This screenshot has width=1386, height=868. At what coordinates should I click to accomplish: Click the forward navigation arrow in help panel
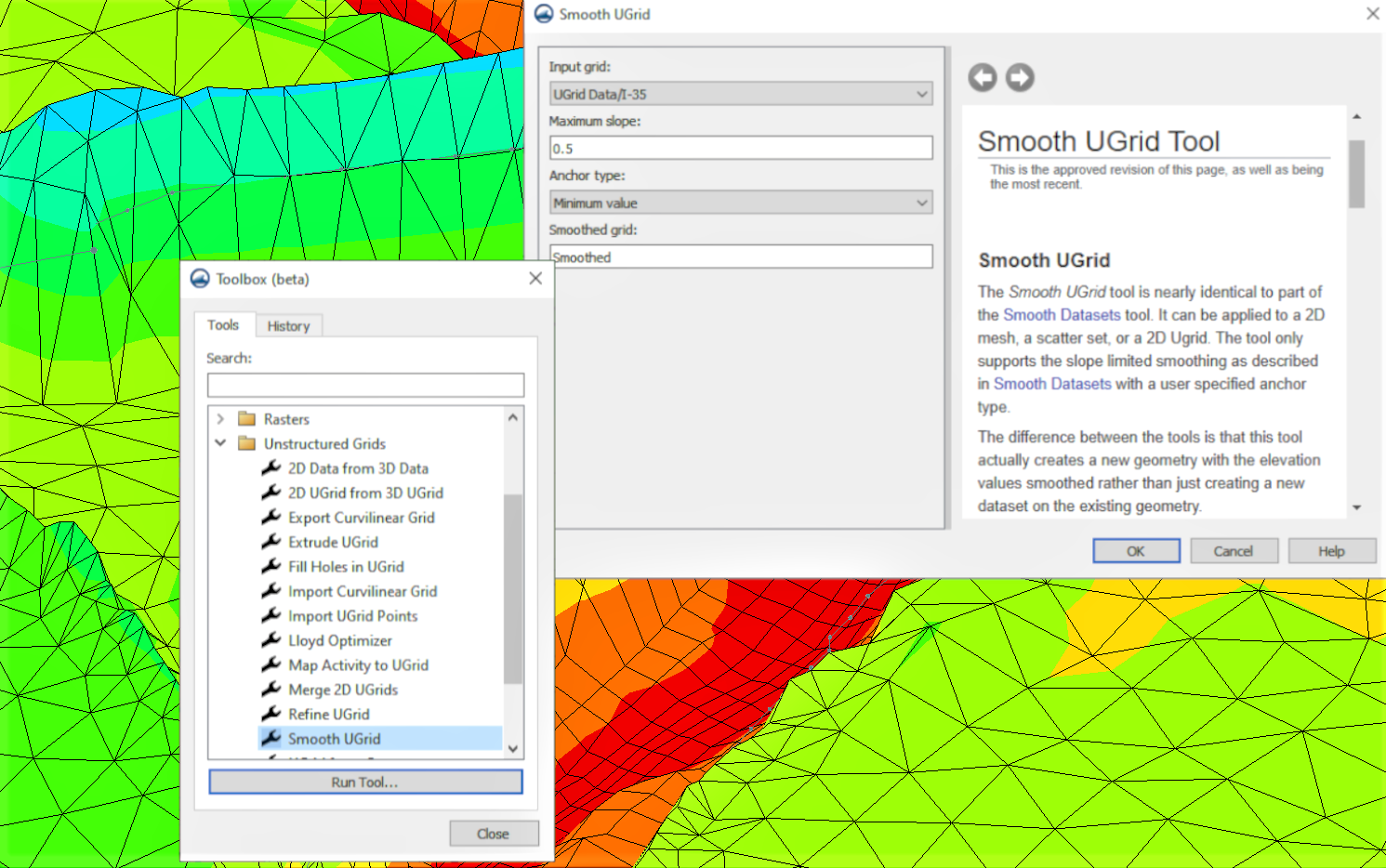click(1020, 78)
